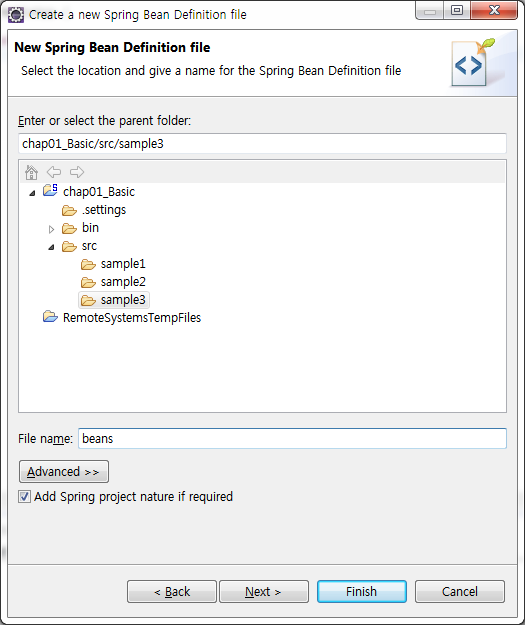Click the Spring gear icon in title bar
The image size is (525, 625).
click(16, 15)
